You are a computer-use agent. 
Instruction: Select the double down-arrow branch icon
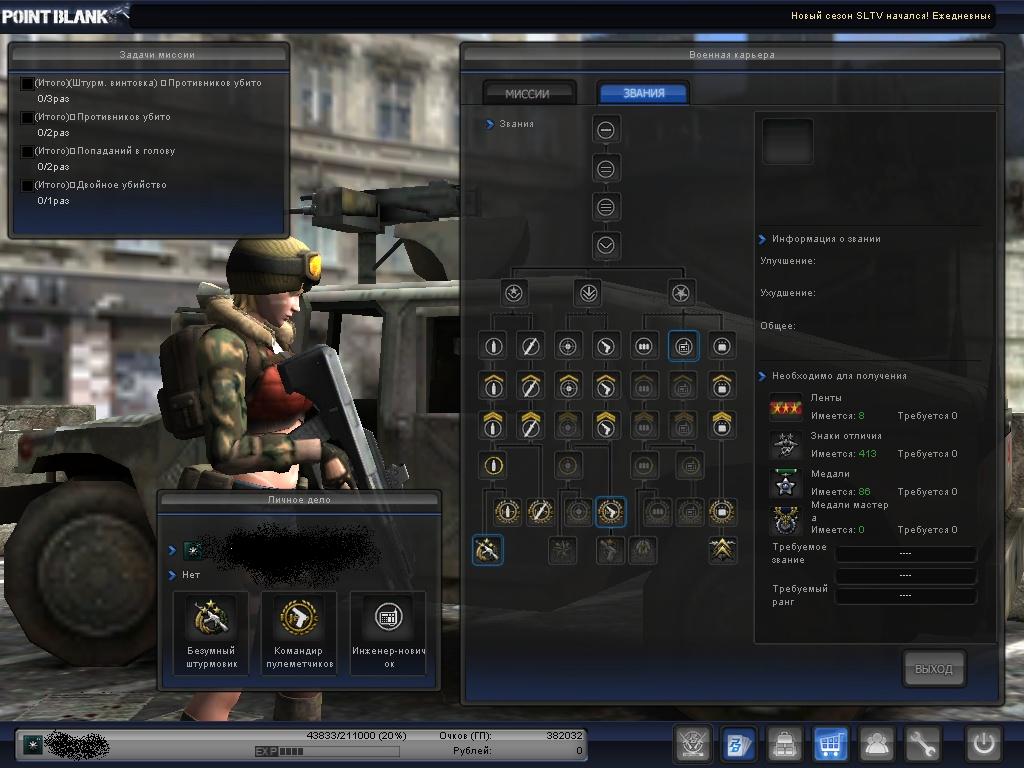pyautogui.click(x=588, y=293)
